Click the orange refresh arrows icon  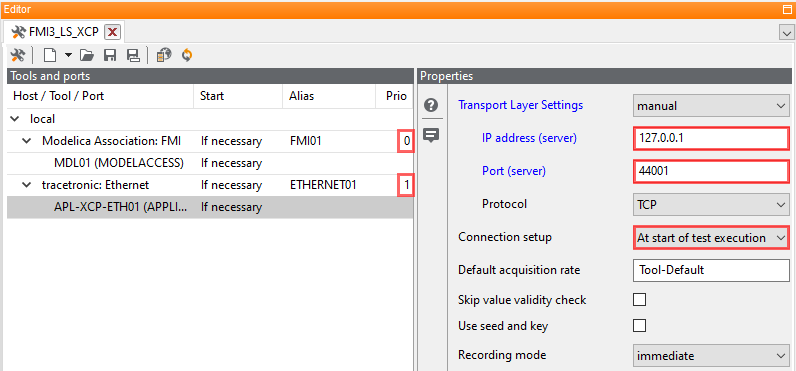[187, 55]
